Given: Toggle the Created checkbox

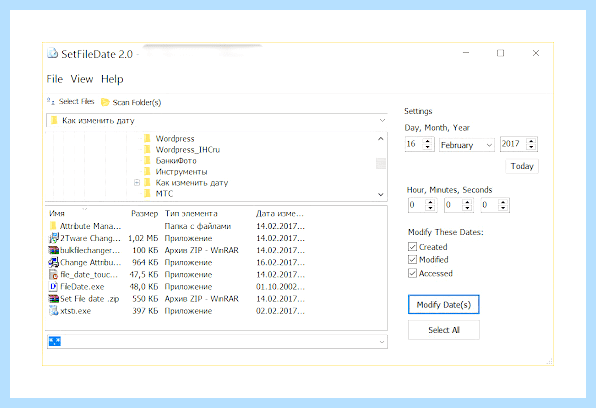Looking at the screenshot, I should click(412, 247).
